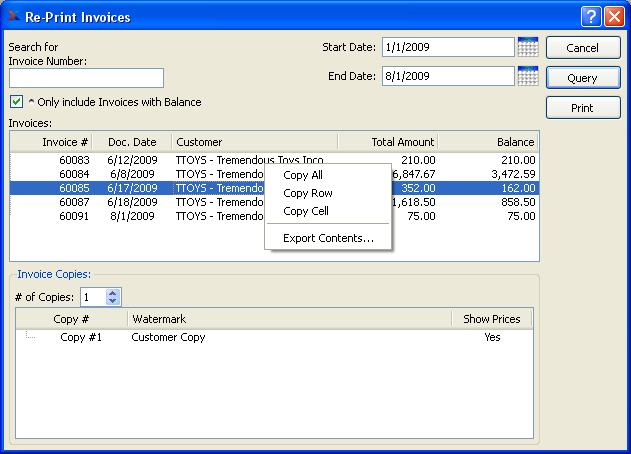Open the Start Date calendar picker

pos(528,47)
